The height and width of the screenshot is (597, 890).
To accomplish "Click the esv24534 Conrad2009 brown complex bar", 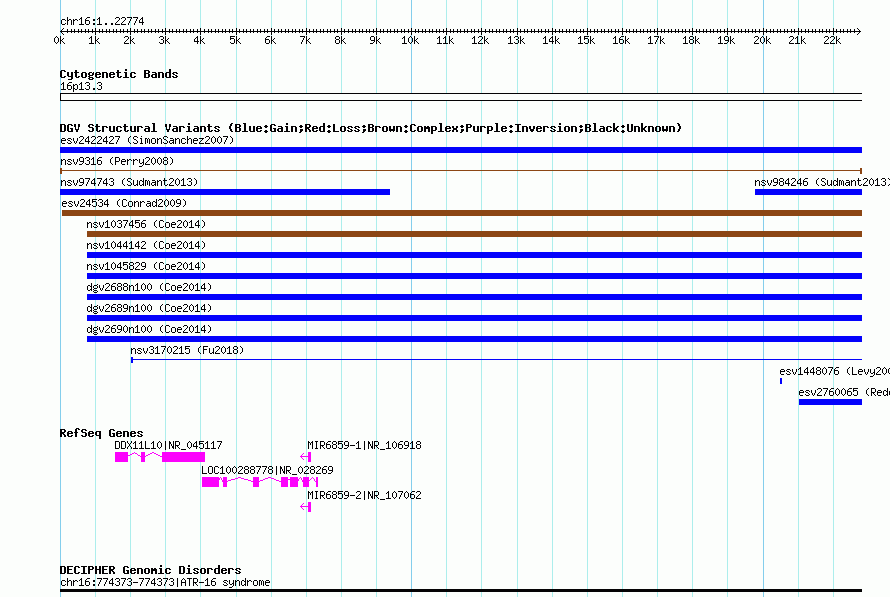I will (x=461, y=213).
